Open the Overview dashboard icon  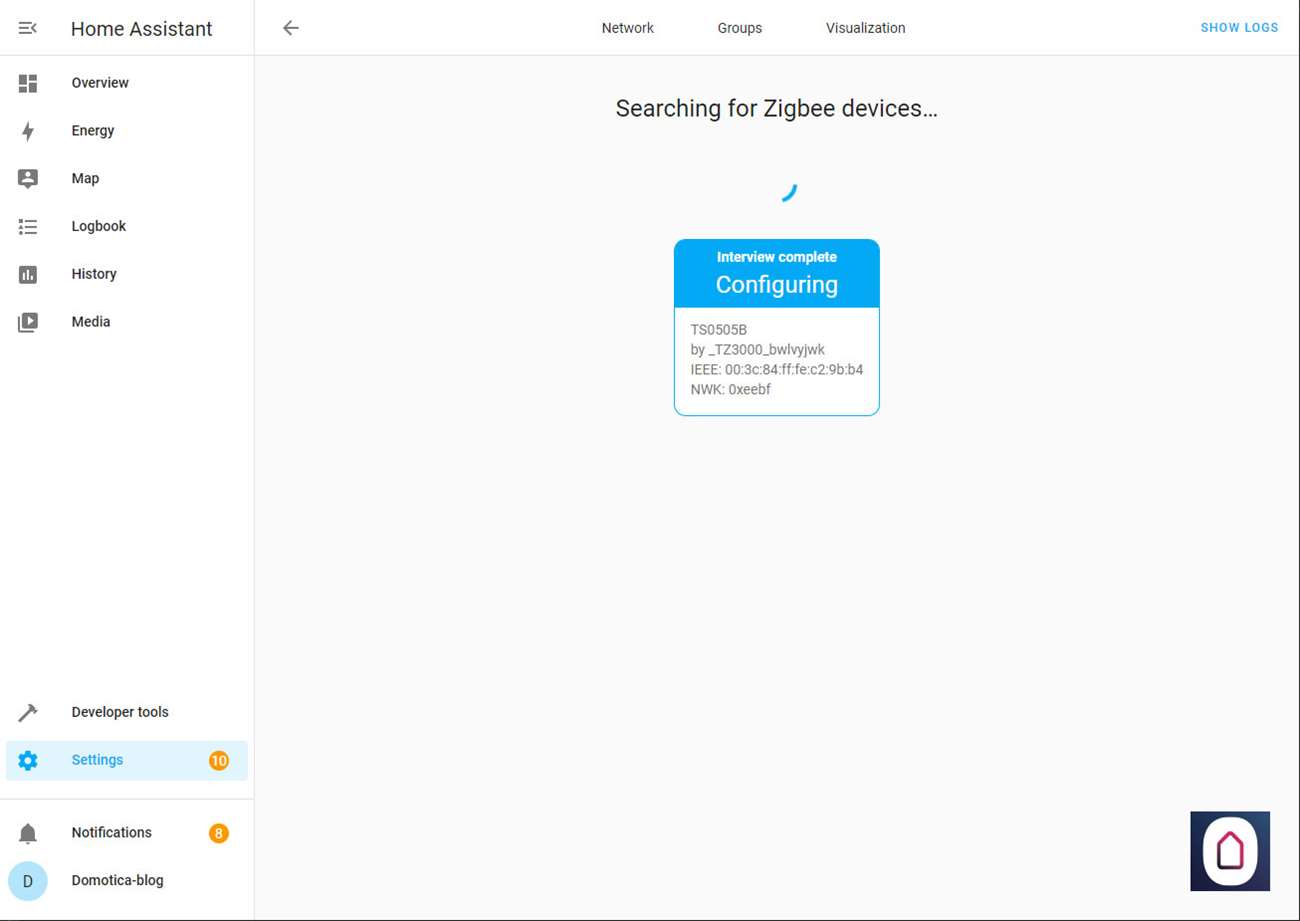[x=28, y=83]
